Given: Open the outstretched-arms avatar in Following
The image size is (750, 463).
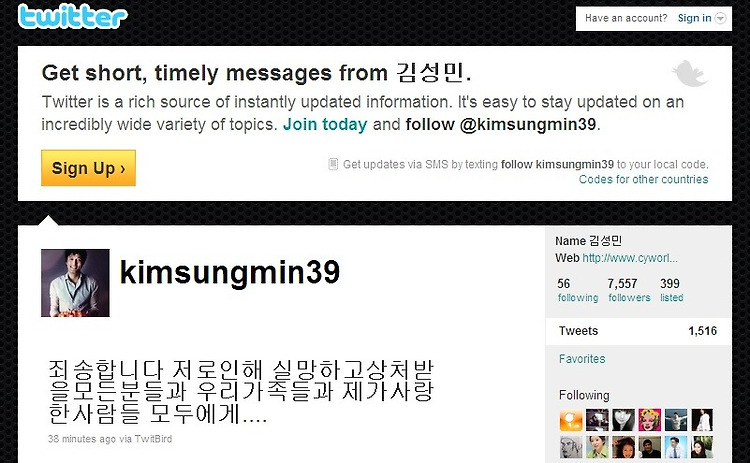Looking at the screenshot, I should click(675, 420).
